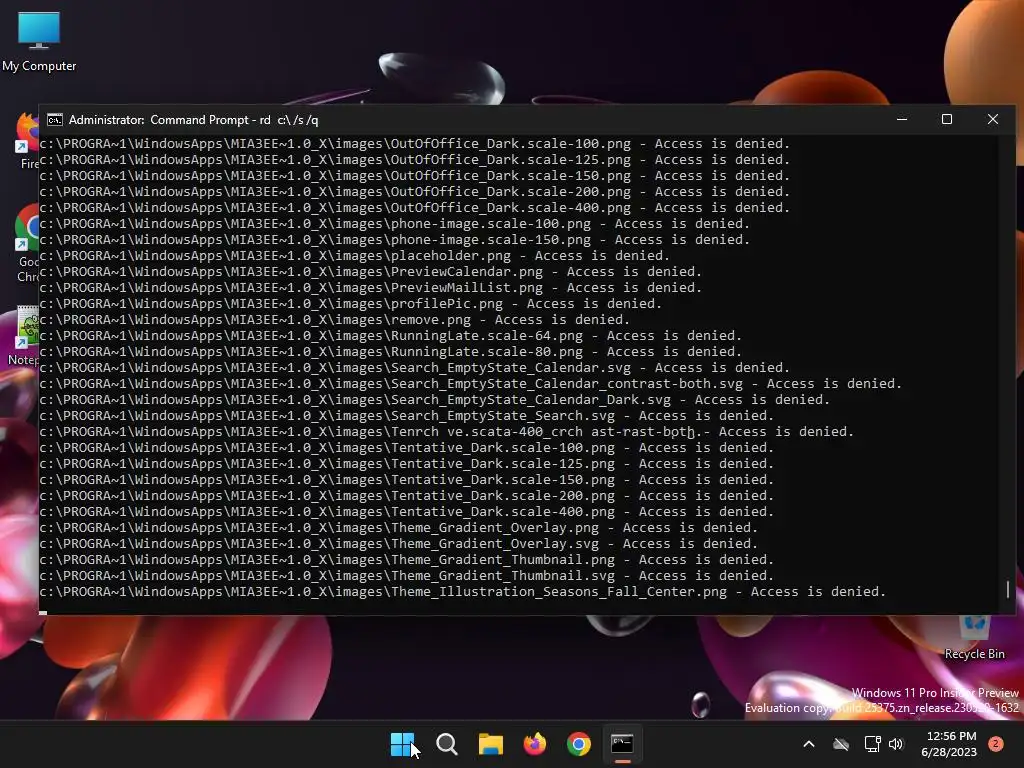
Task: Maximize the Command Prompt window
Action: (x=947, y=120)
